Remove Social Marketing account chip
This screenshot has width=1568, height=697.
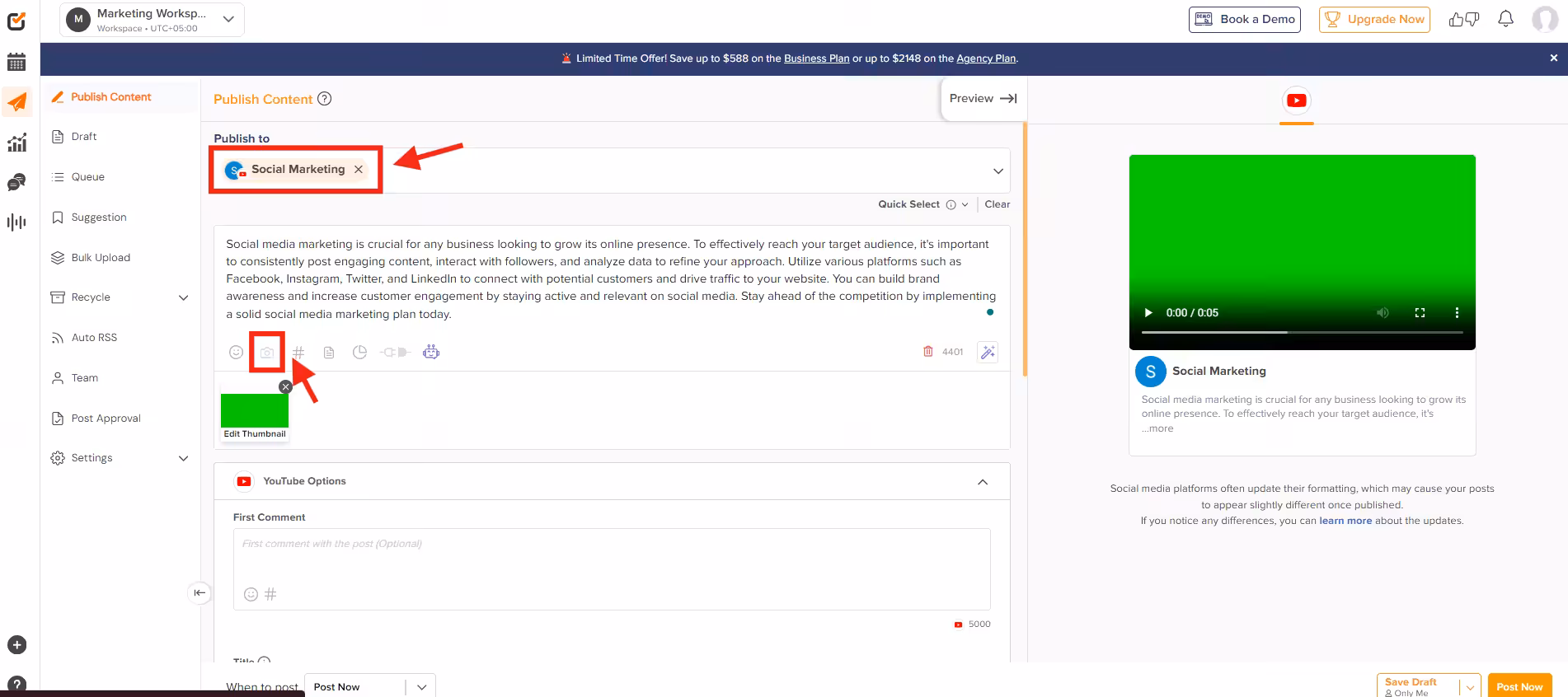[x=359, y=170]
